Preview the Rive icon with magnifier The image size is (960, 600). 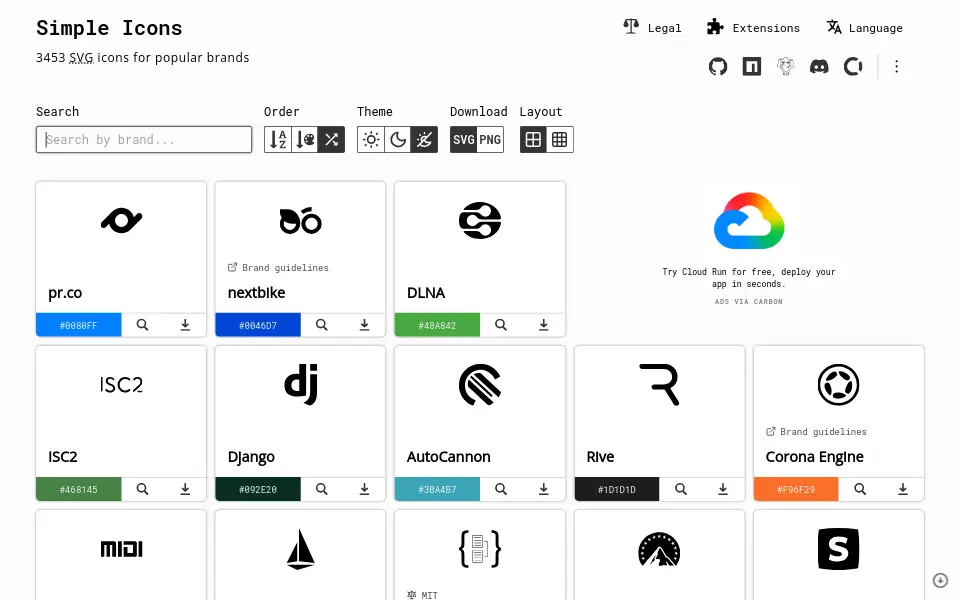pos(680,489)
